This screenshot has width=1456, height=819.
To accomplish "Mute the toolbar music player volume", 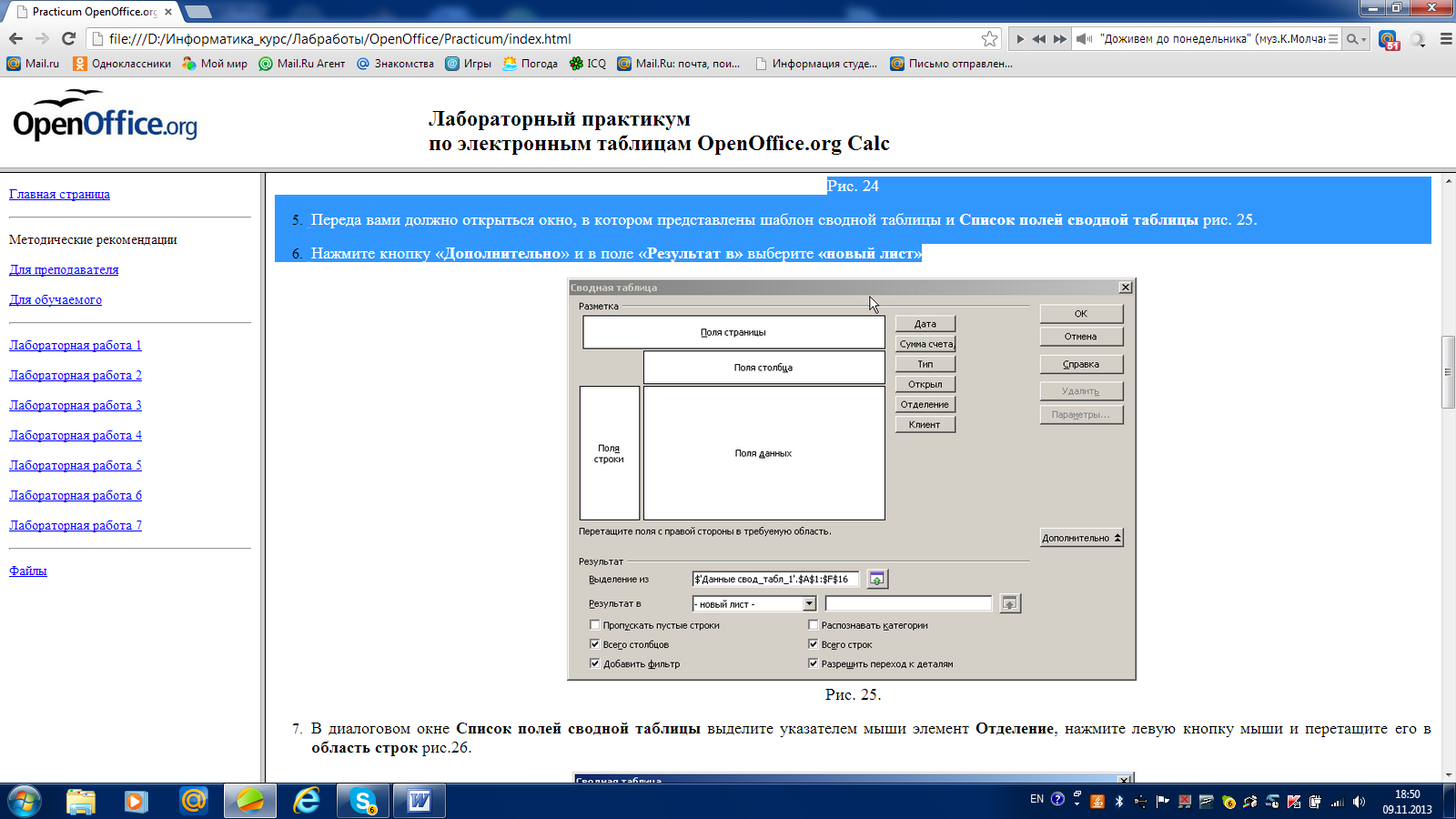I will [x=1083, y=39].
